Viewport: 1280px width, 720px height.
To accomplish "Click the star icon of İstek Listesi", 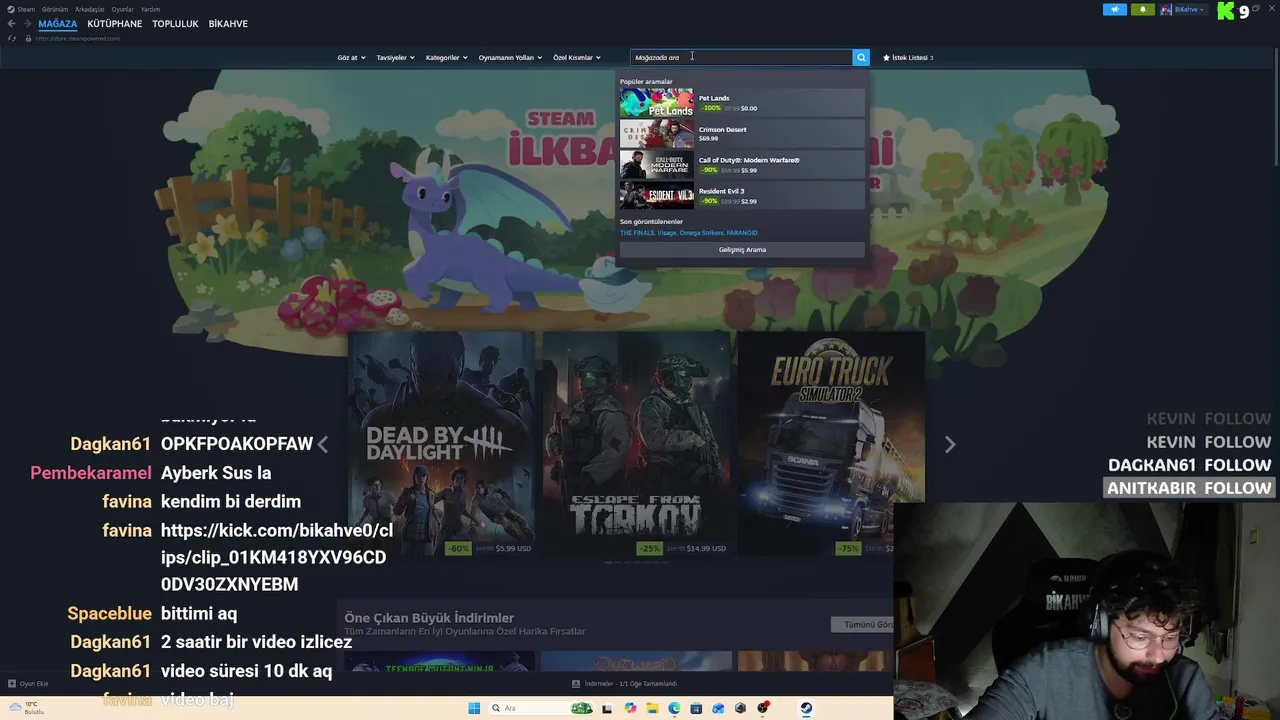I will pos(886,58).
